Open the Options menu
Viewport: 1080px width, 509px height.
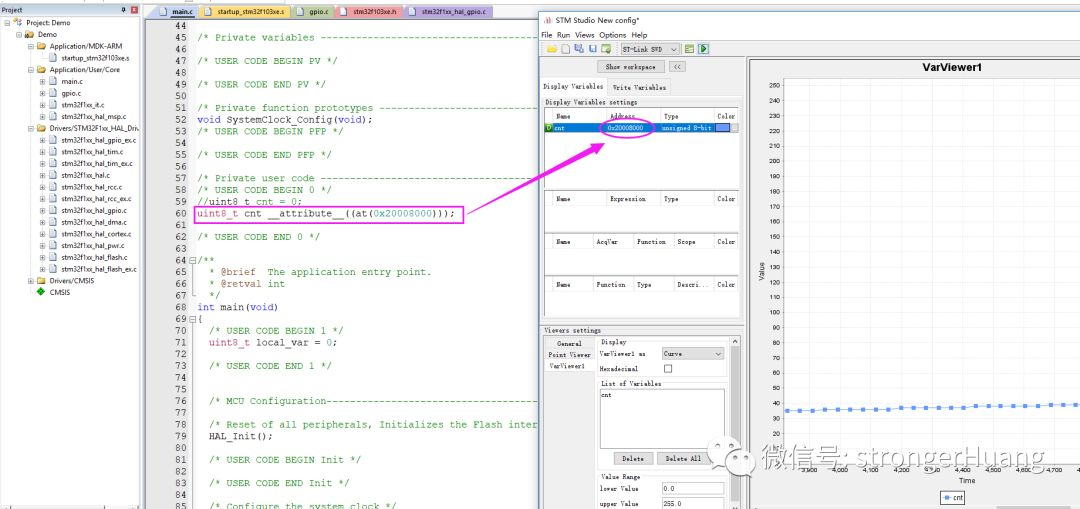612,35
